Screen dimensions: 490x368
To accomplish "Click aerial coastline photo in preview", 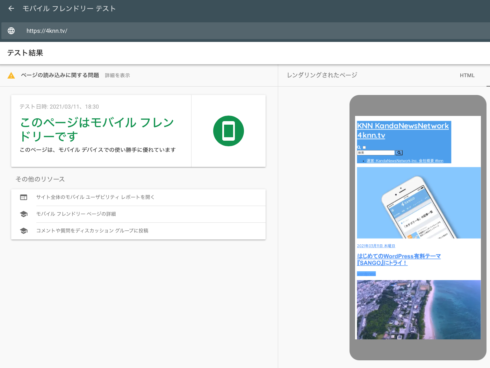I will (419, 309).
